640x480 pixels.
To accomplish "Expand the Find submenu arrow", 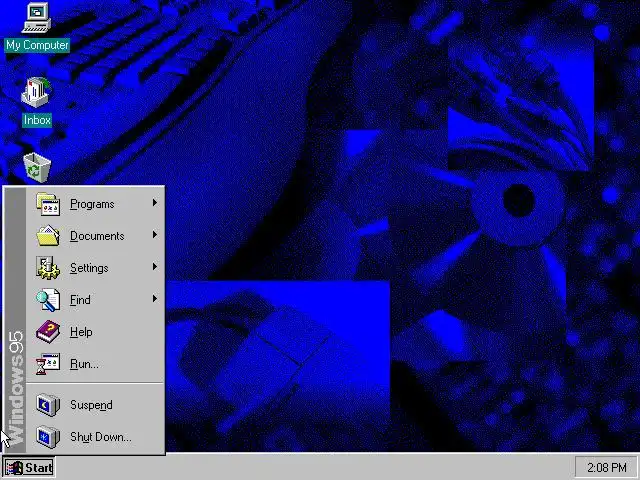I will coord(155,298).
